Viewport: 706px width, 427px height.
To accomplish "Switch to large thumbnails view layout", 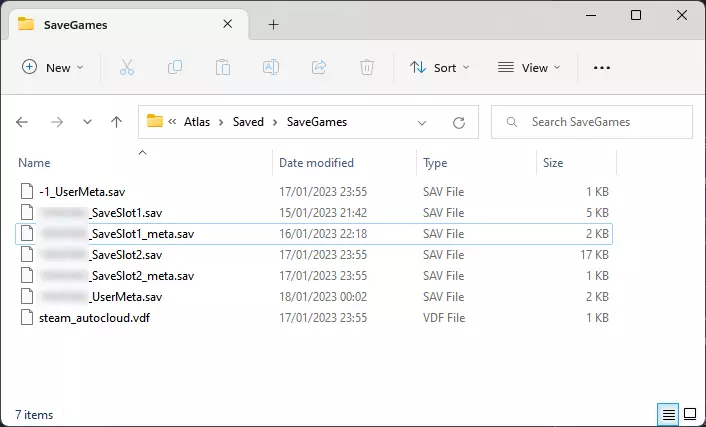I will 689,414.
